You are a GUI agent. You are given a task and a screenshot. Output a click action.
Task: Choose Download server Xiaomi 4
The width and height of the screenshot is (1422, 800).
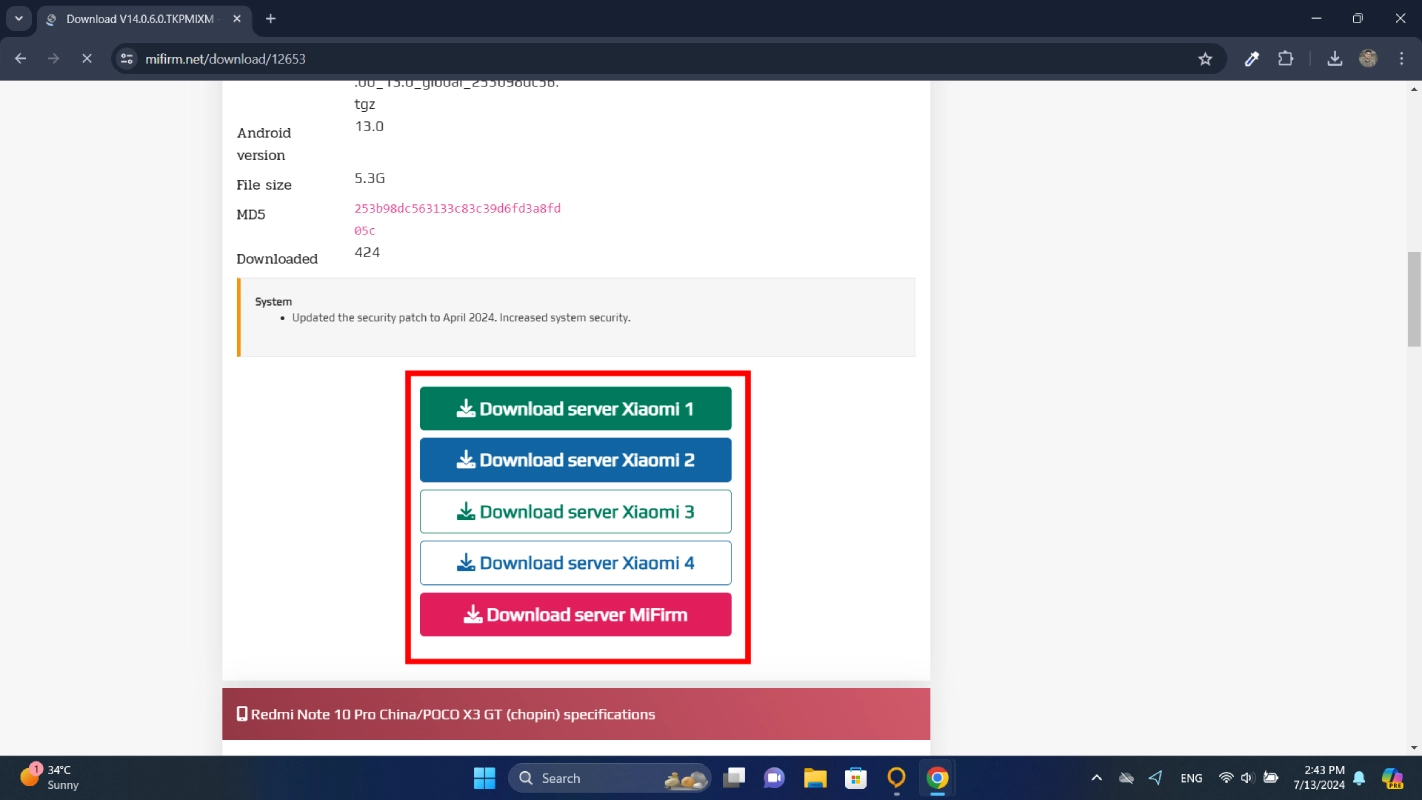coord(575,563)
